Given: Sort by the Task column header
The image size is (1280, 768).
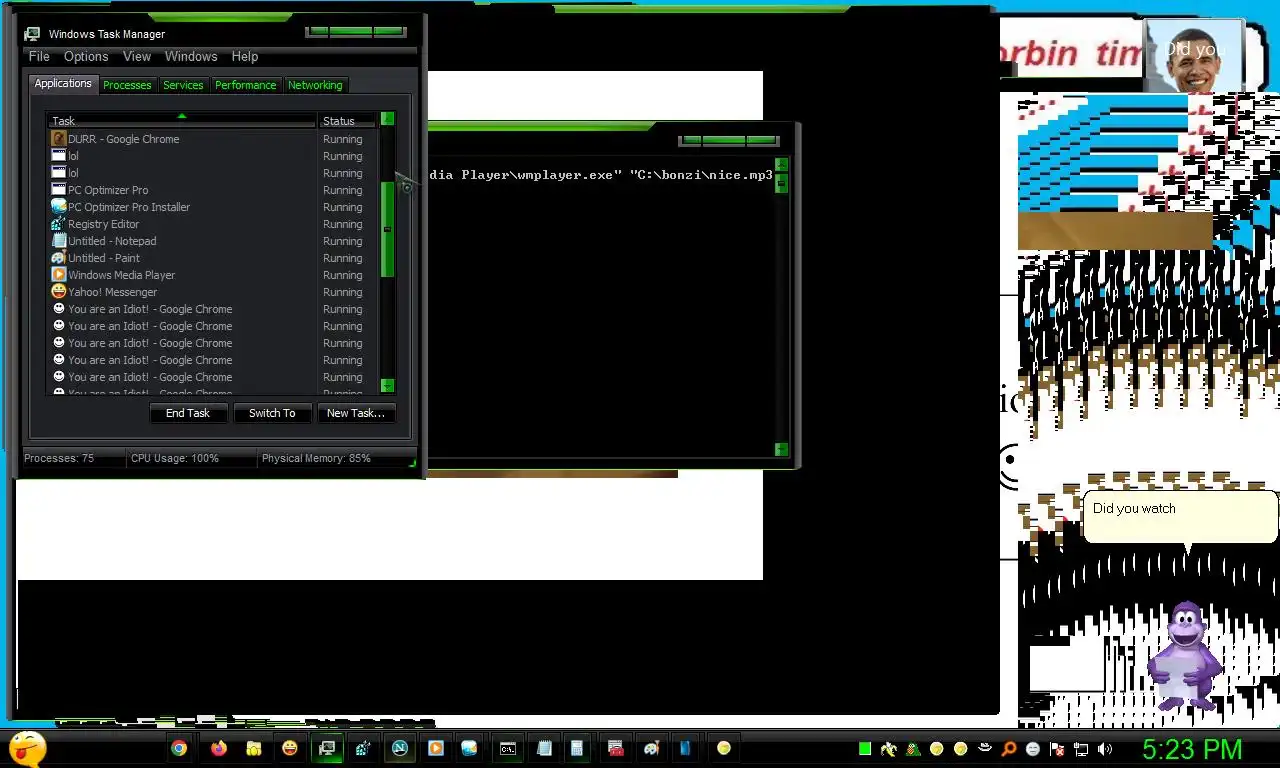Looking at the screenshot, I should [x=182, y=121].
